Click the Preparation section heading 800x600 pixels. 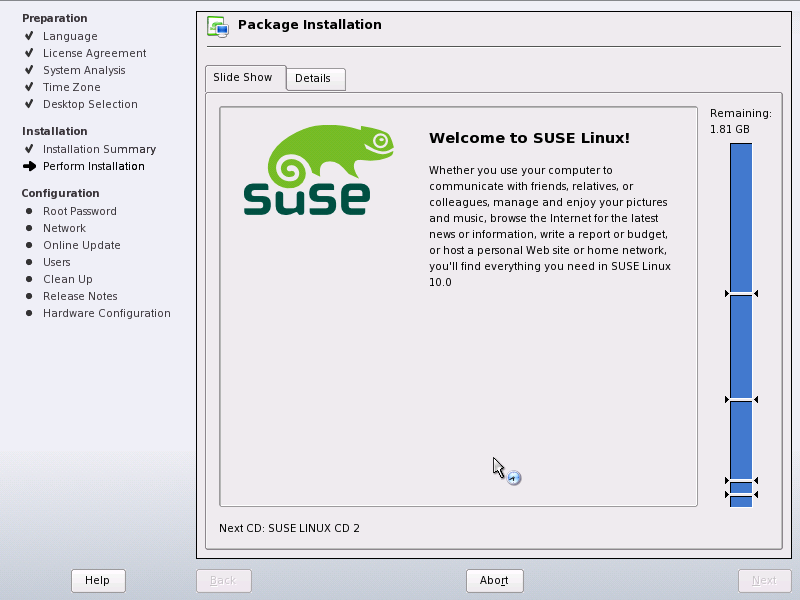coord(55,18)
